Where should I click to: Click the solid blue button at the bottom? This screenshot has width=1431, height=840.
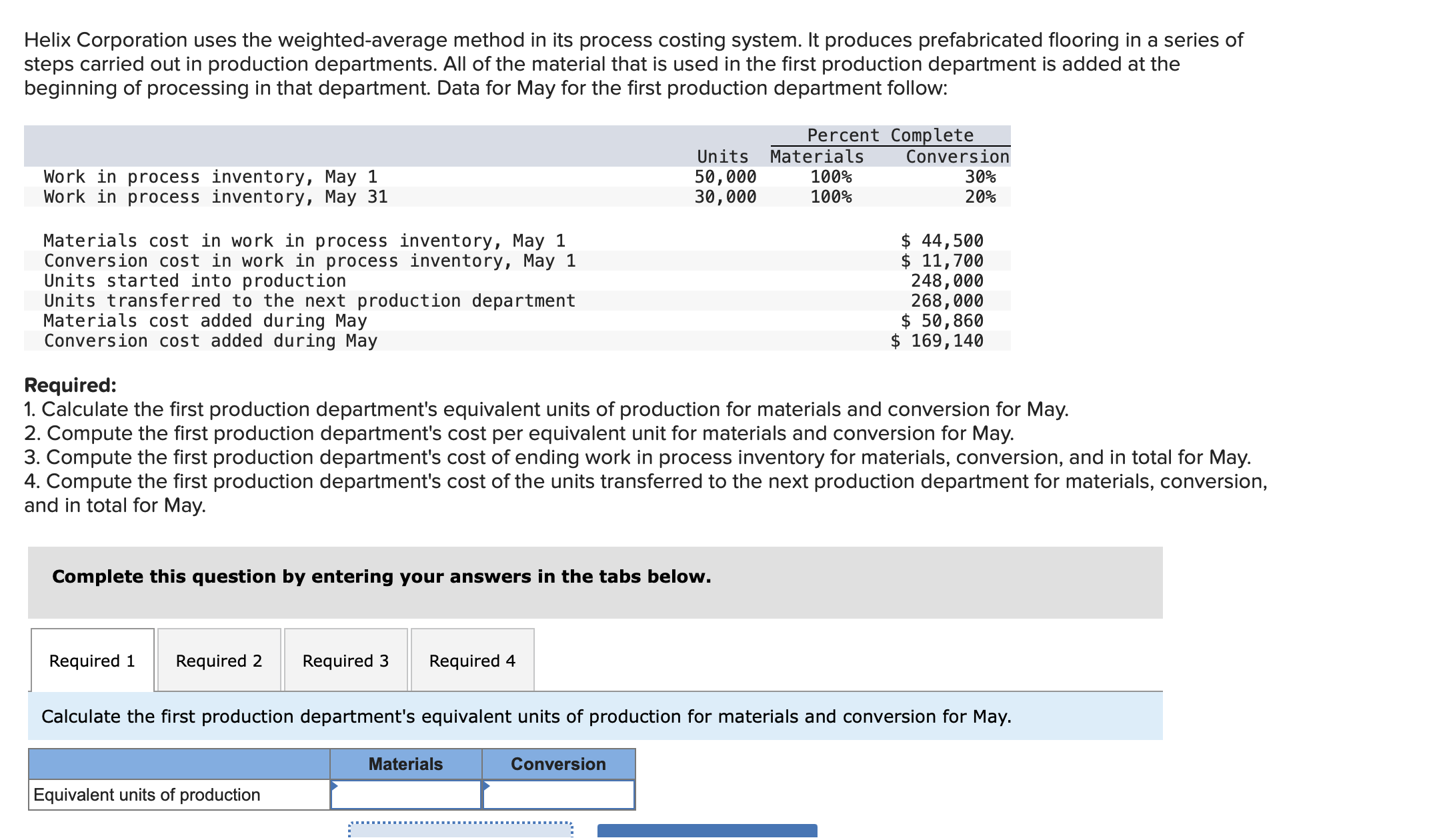coord(707,832)
